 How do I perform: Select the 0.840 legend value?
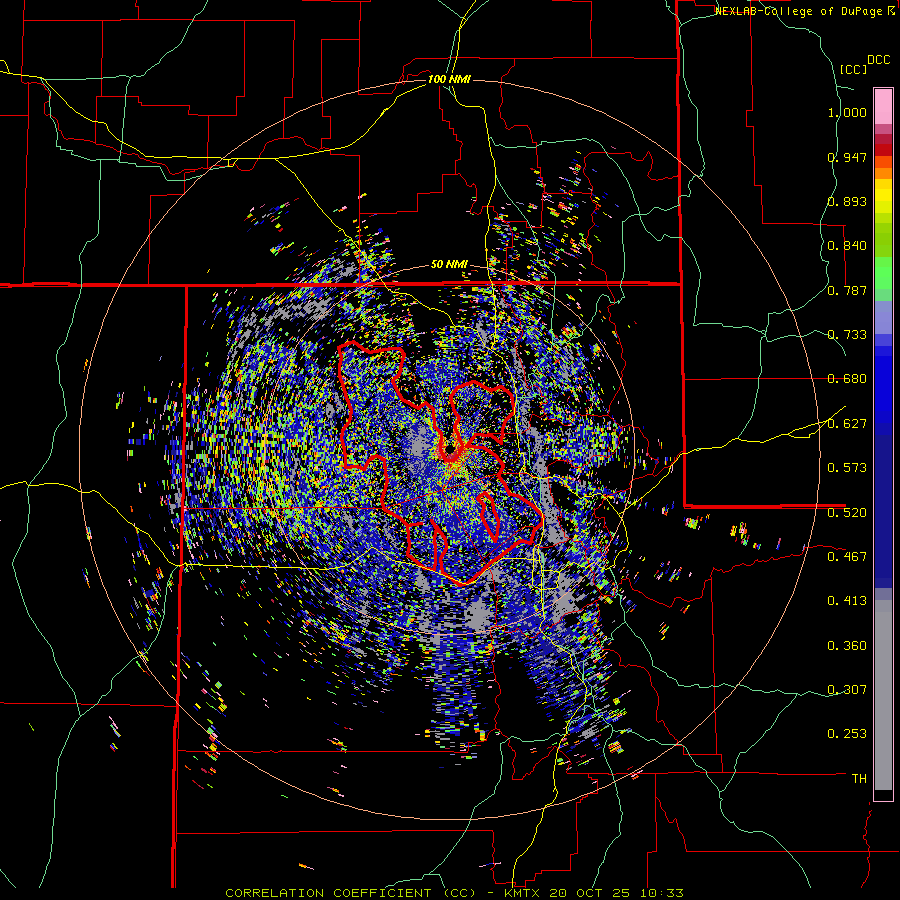coord(847,246)
